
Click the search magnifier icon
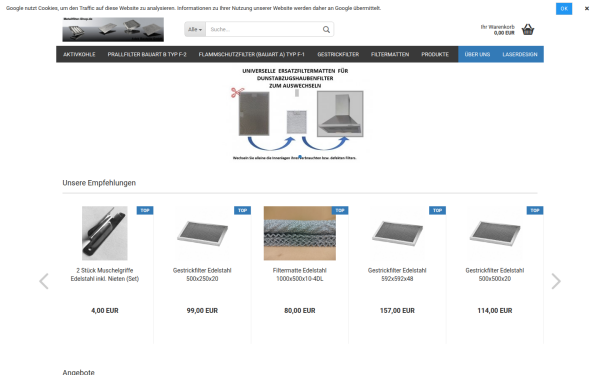(x=326, y=29)
